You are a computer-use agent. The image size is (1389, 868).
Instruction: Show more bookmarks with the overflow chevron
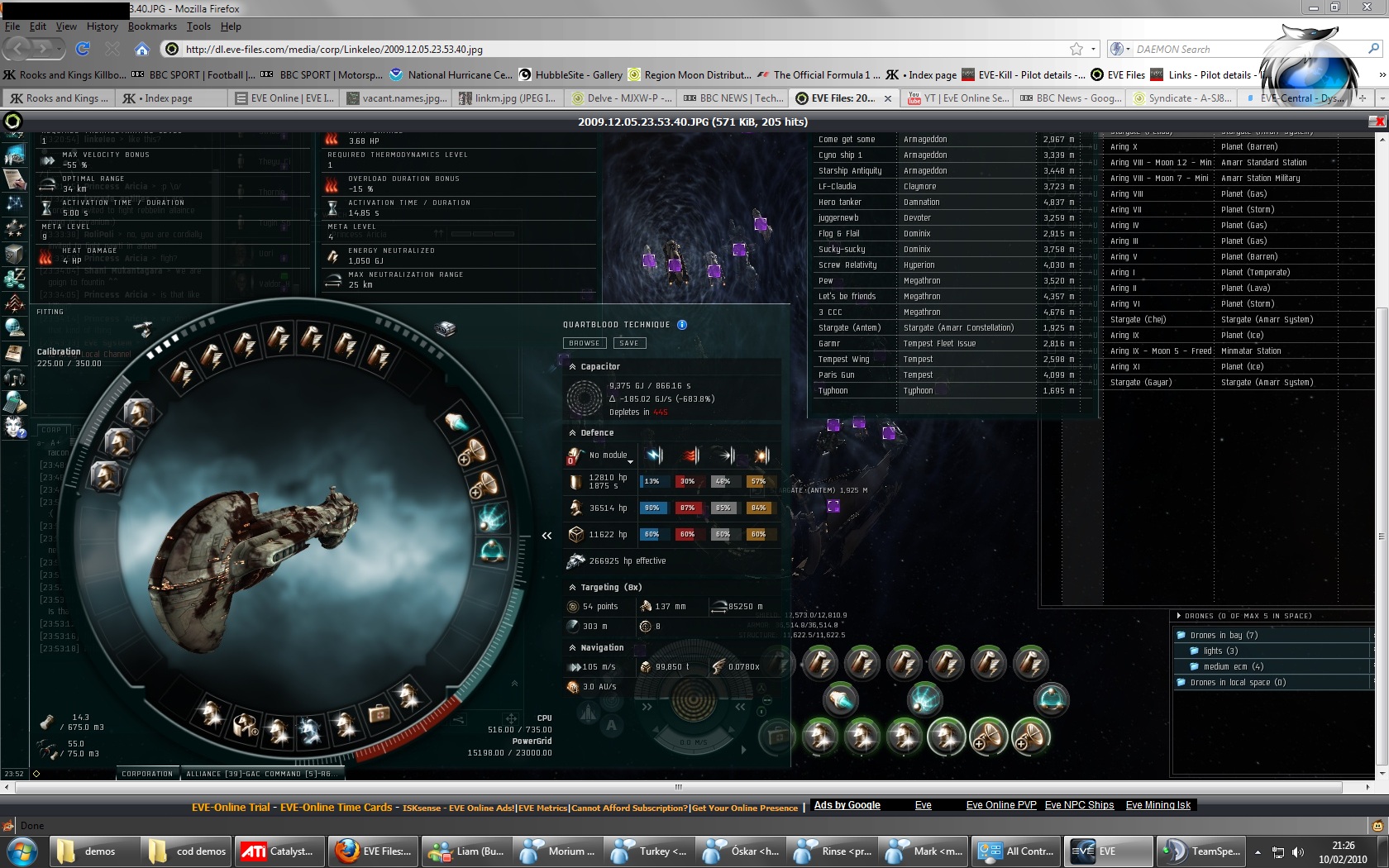point(1382,74)
